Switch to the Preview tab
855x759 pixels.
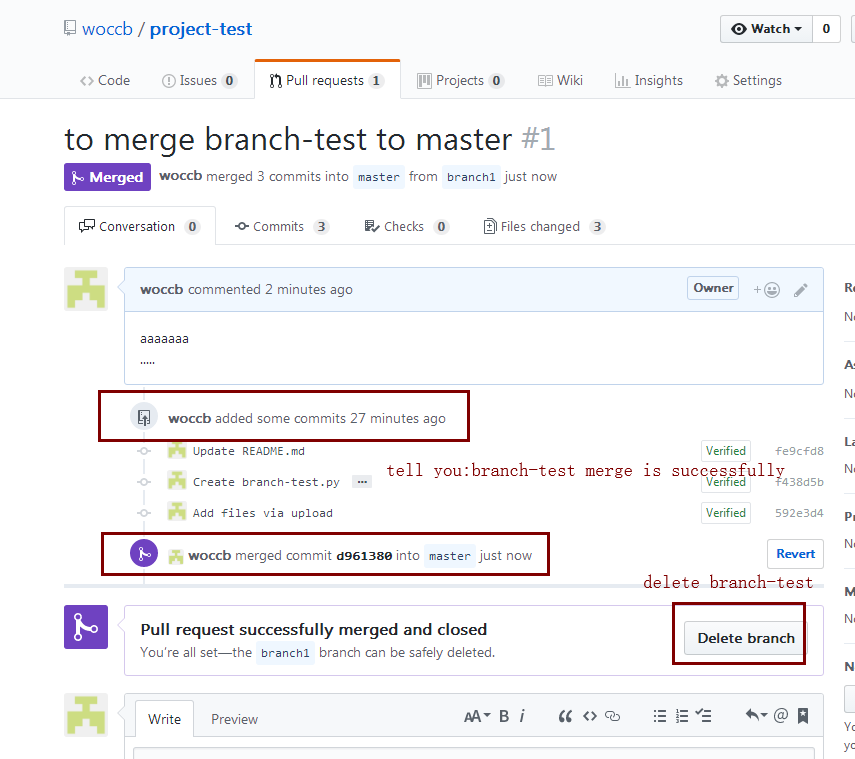coord(234,719)
